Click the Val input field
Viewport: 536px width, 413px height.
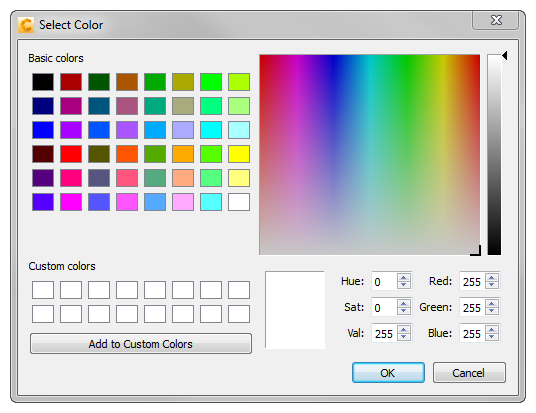[384, 333]
